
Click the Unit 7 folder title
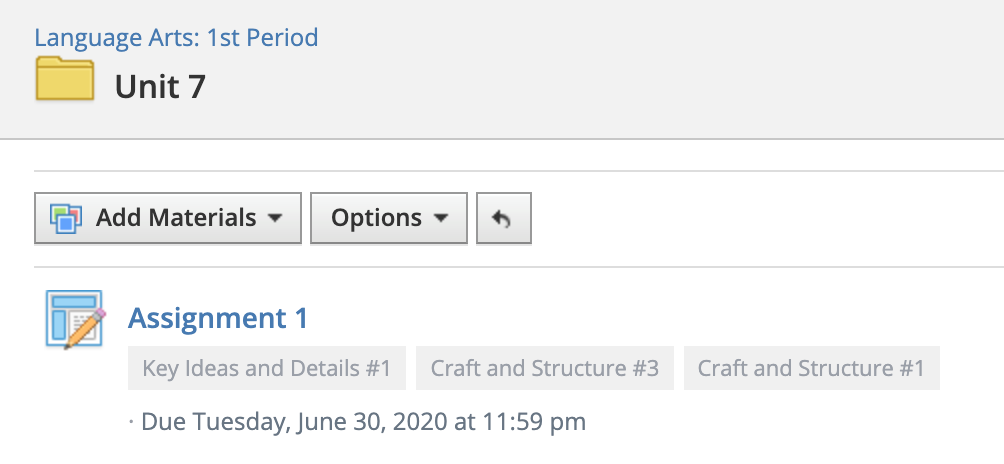tap(160, 87)
